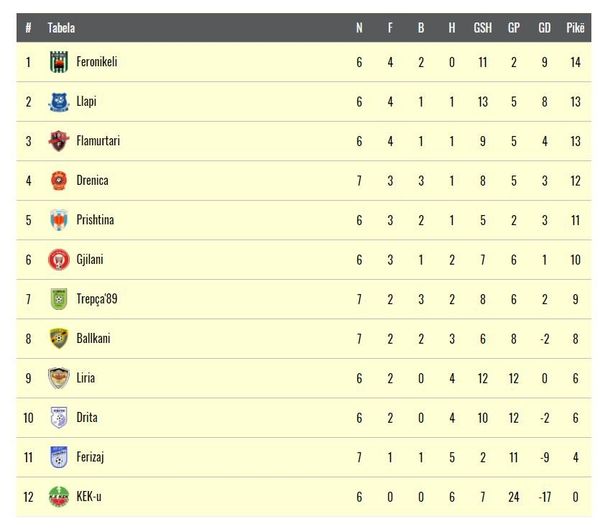Click the Llapi team logo
The width and height of the screenshot is (600, 530).
(59, 102)
